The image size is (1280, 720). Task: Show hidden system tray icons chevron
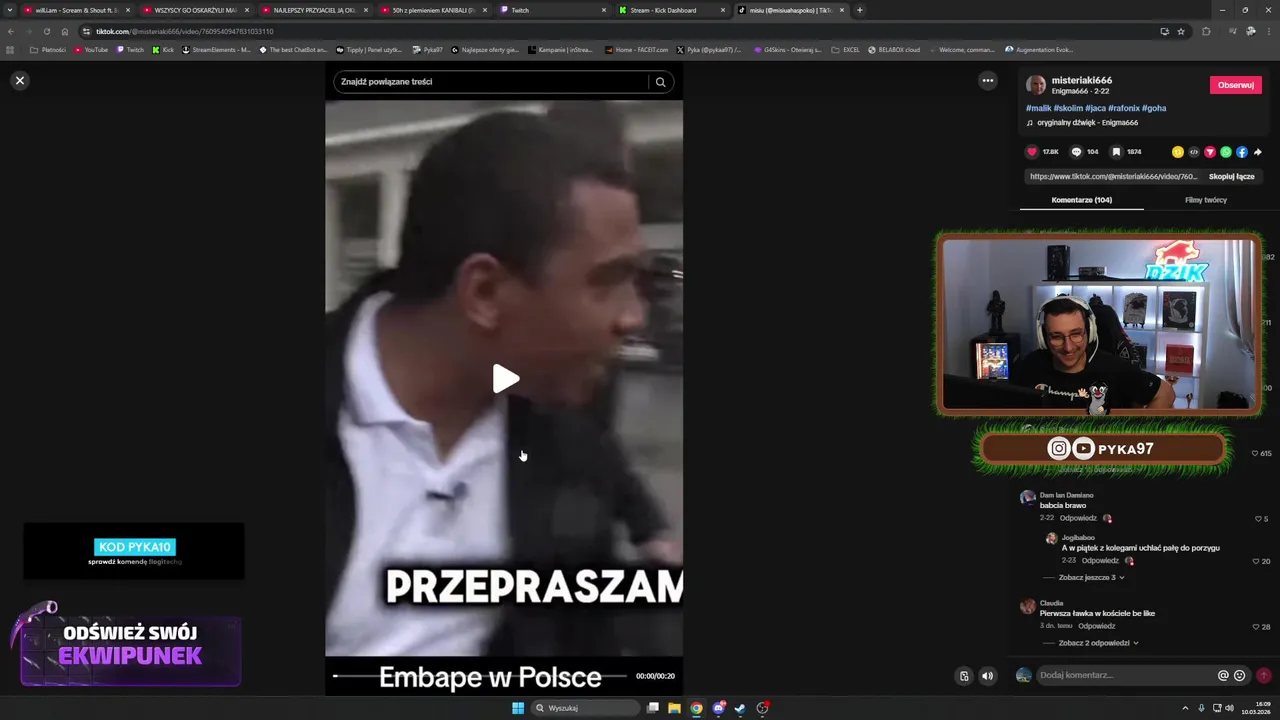[x=1186, y=708]
